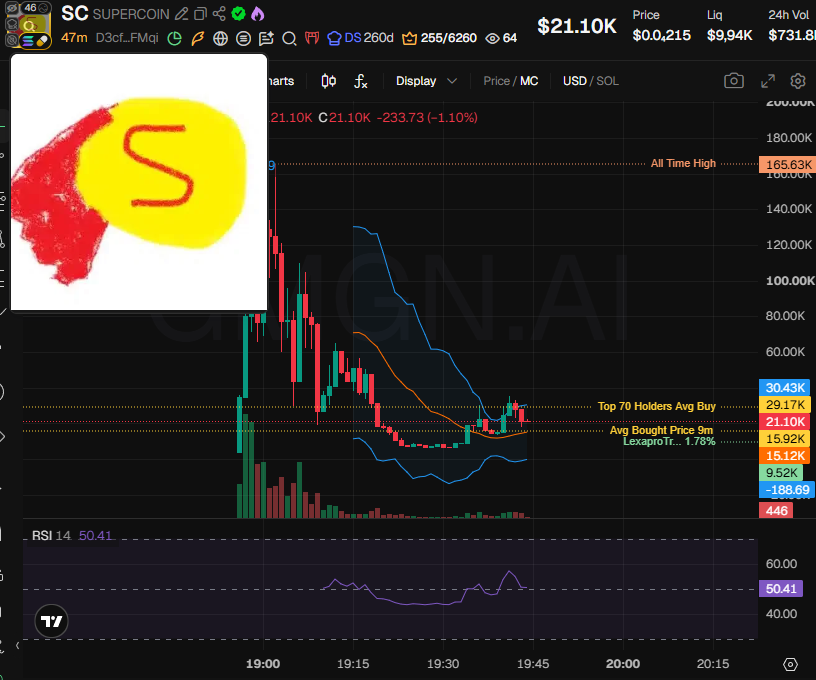Click the red 21.10K current price tag
The width and height of the screenshot is (816, 680).
pos(785,422)
